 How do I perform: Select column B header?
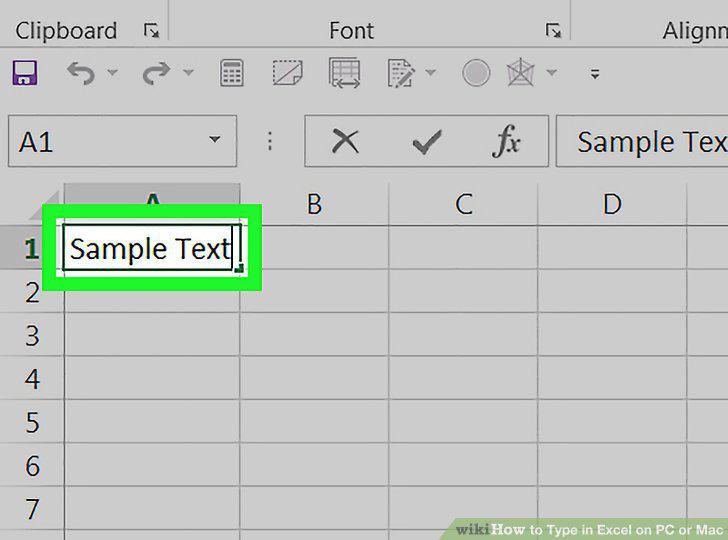(x=314, y=204)
